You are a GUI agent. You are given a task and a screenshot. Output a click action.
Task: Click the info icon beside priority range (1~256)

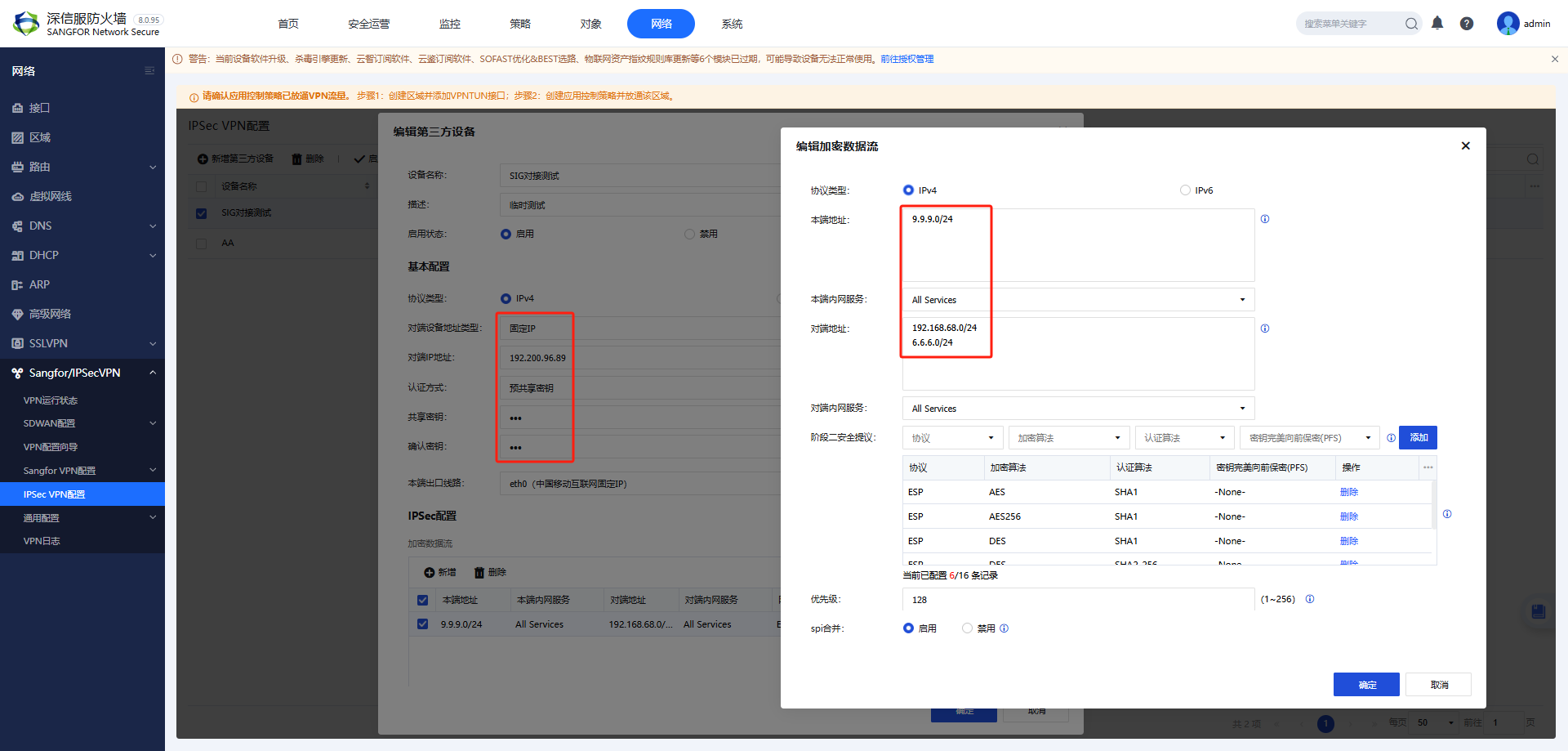click(1310, 599)
